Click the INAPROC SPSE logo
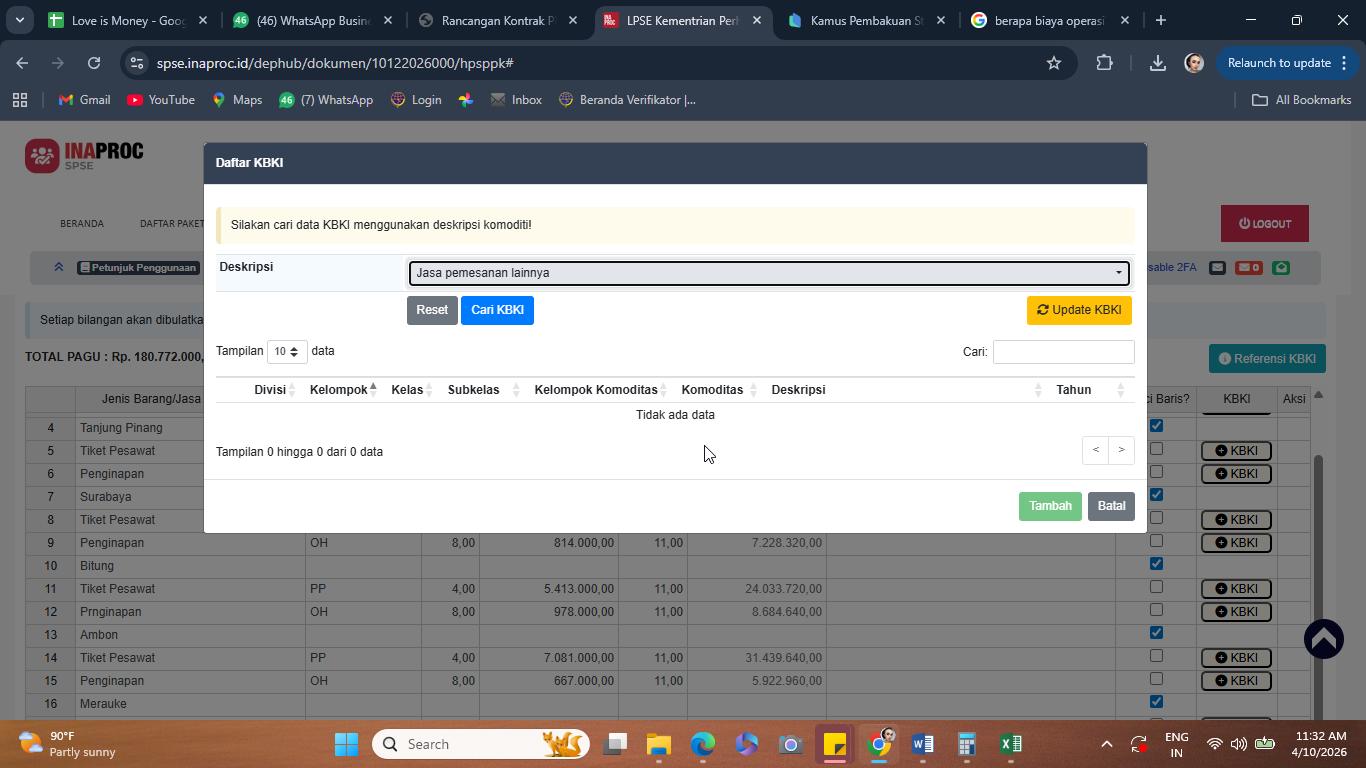This screenshot has width=1366, height=768. click(x=84, y=156)
